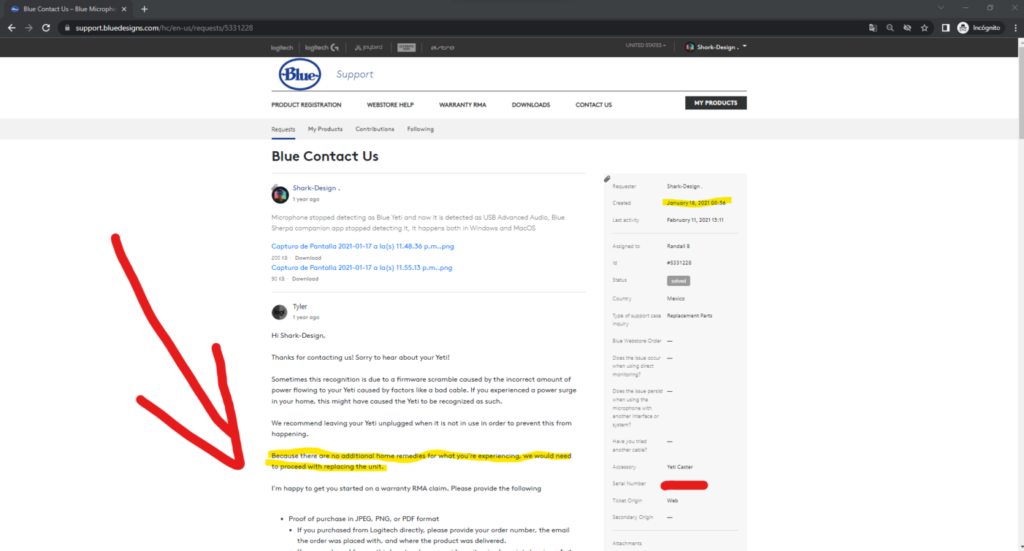The width and height of the screenshot is (1024, 551).
Task: Click the 'January 18, 2021 00:56' created date
Action: pos(696,203)
